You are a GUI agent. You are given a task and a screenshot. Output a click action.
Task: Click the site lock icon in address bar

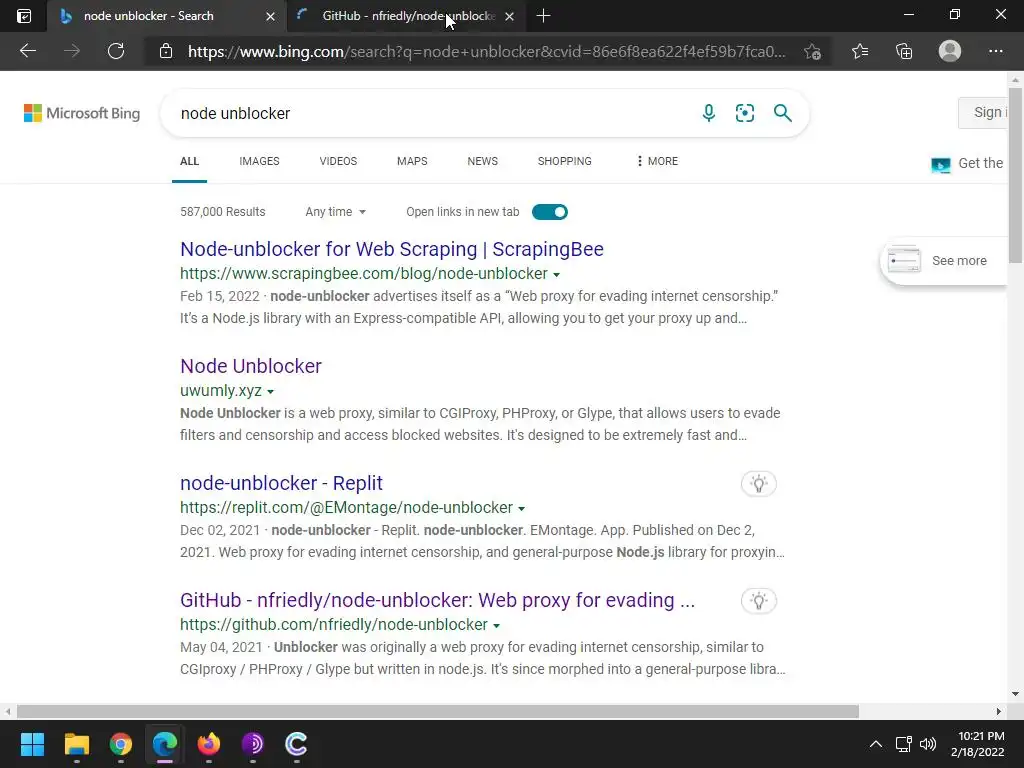tap(166, 51)
